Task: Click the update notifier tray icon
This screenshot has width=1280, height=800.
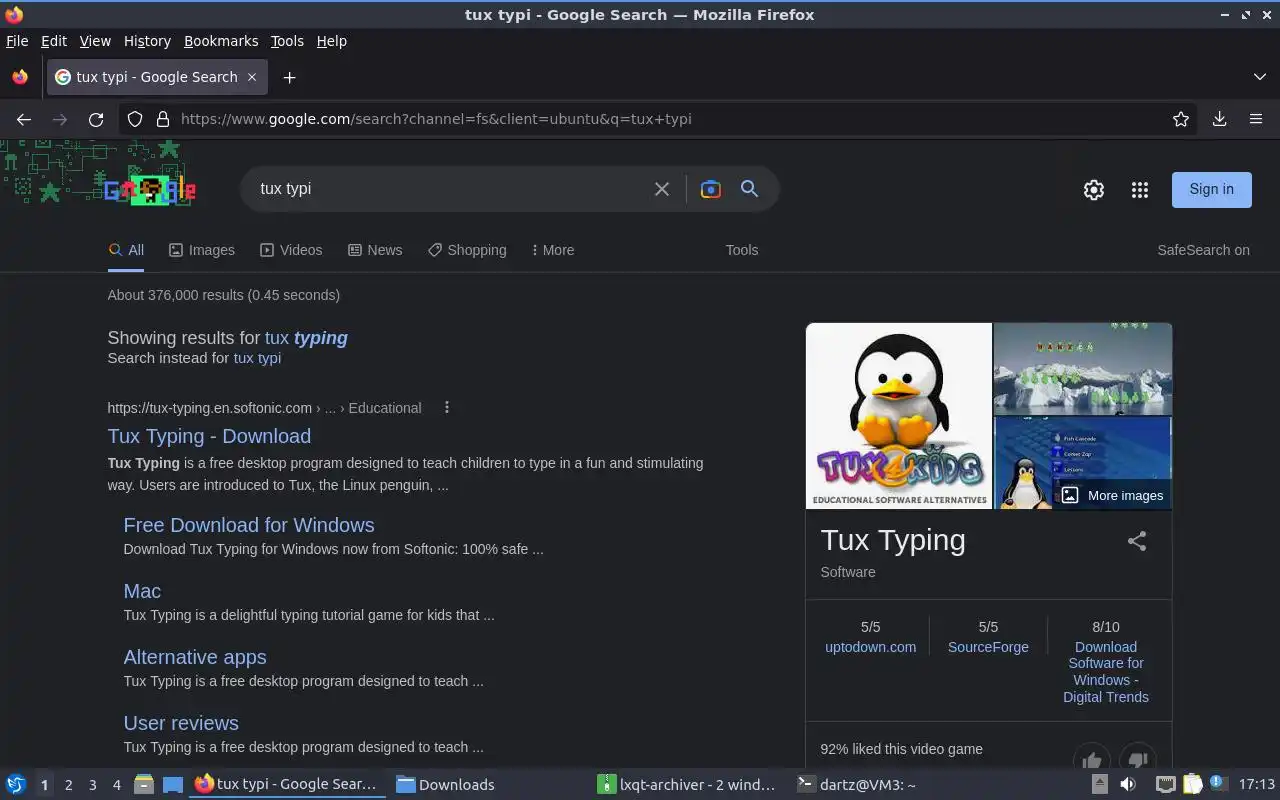Action: point(1218,784)
